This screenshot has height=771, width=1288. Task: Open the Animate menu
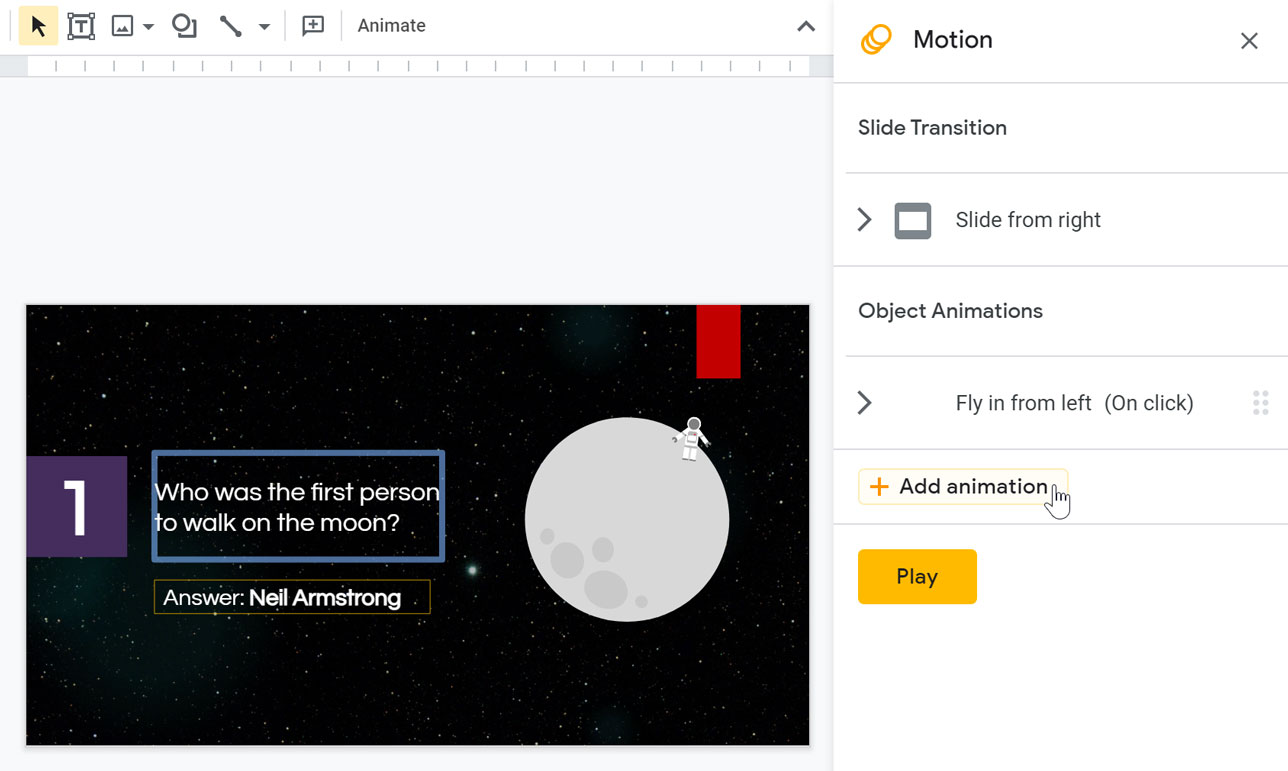tap(391, 25)
